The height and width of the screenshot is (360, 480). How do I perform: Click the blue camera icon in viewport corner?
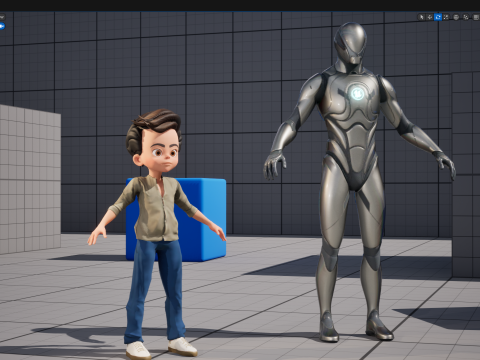tap(2, 26)
